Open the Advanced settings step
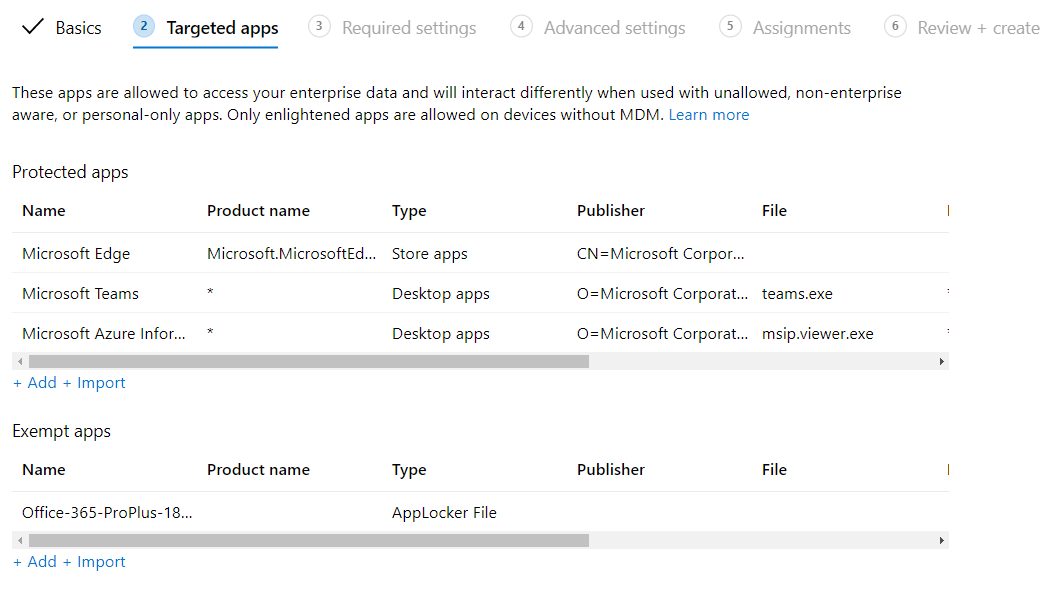Screen dimensions: 1058x593 (x=598, y=28)
